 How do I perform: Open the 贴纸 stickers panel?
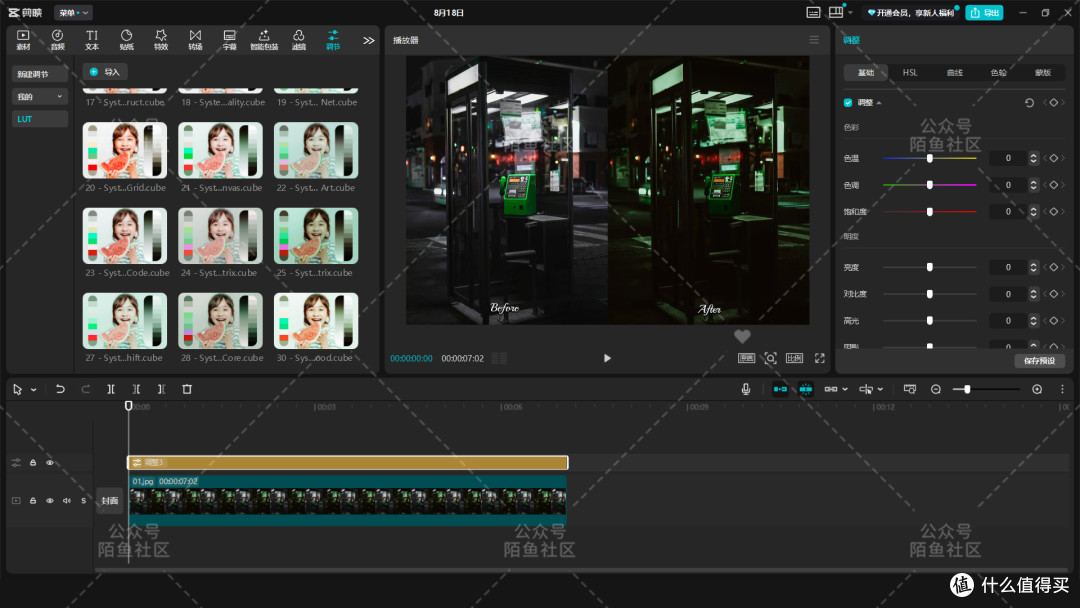tap(126, 40)
